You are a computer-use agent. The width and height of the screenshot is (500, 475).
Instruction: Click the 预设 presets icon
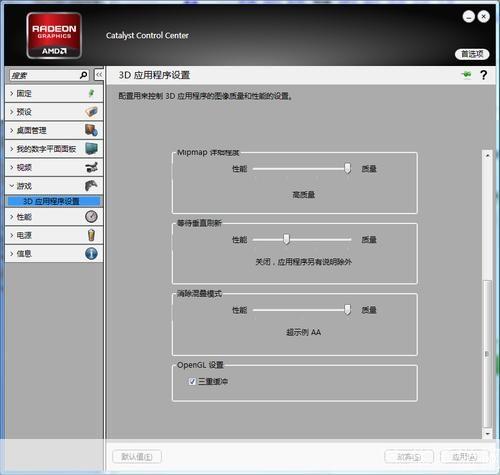[91, 112]
